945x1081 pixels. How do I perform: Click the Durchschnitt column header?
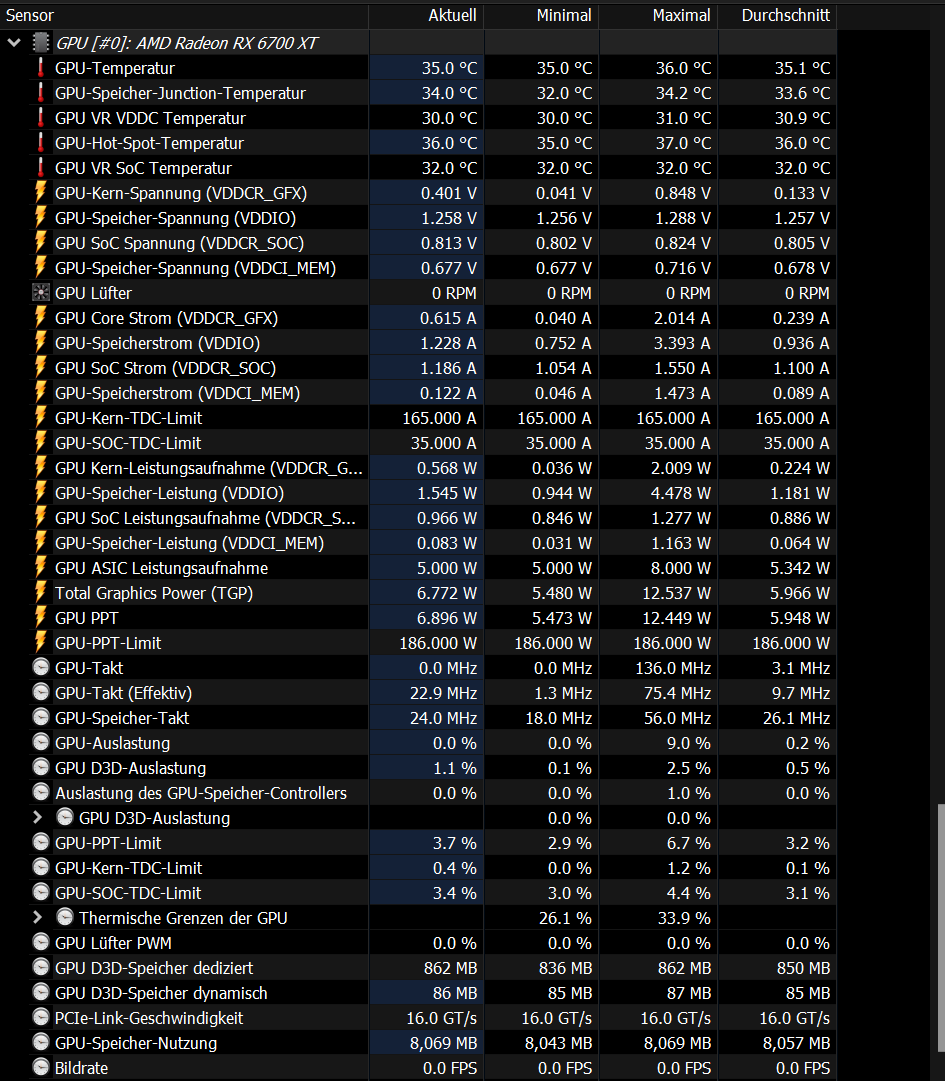778,15
